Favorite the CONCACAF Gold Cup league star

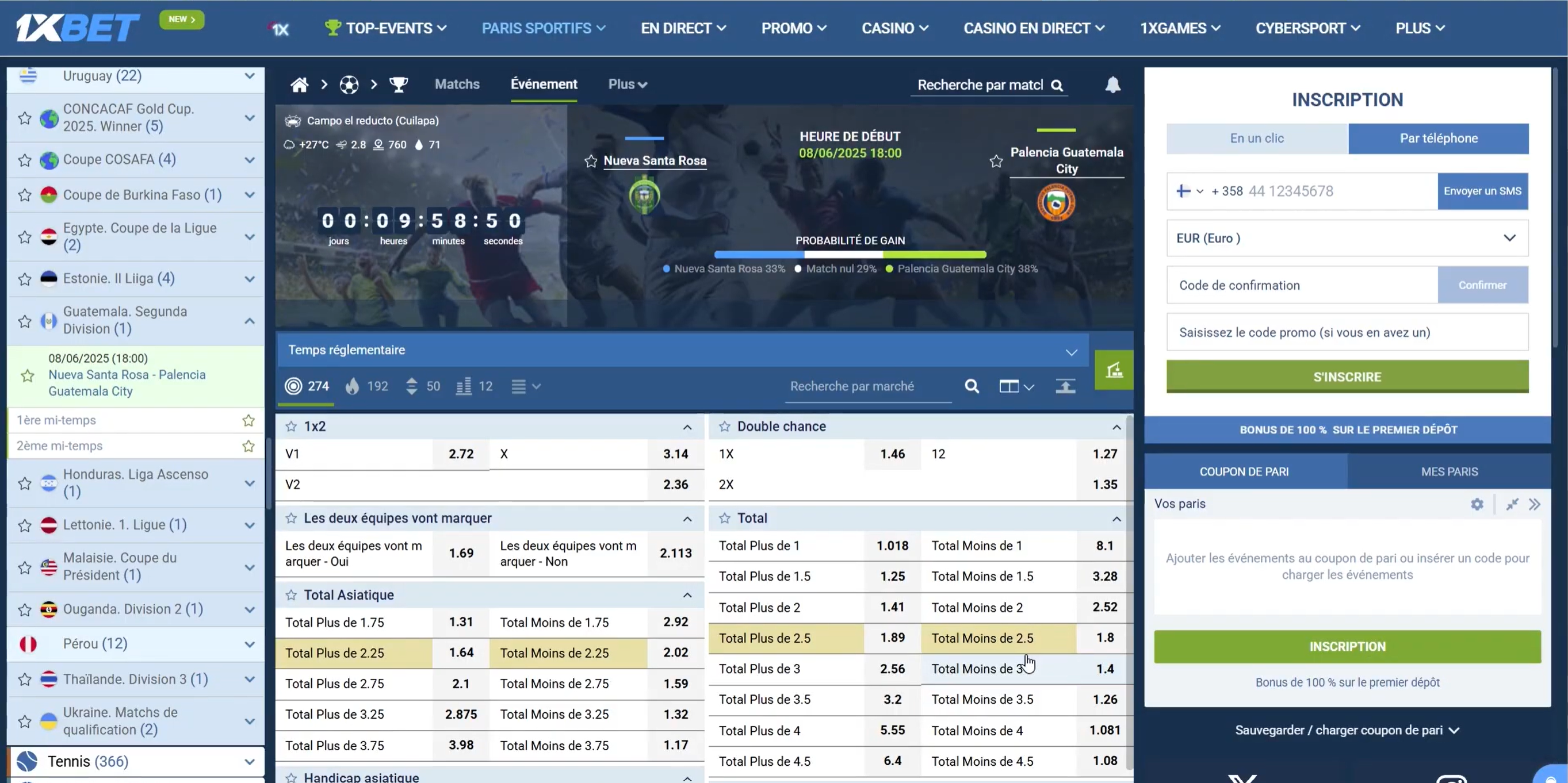(24, 118)
